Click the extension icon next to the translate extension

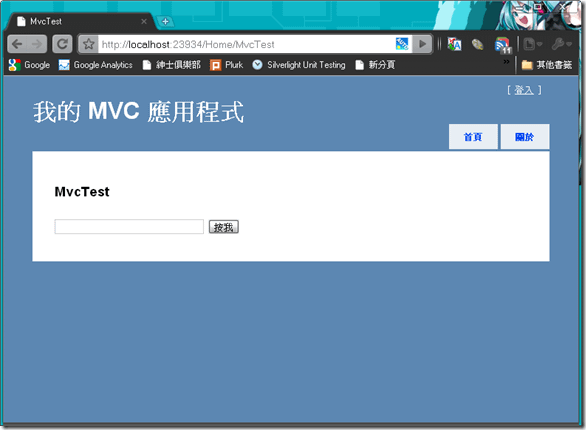[x=478, y=45]
